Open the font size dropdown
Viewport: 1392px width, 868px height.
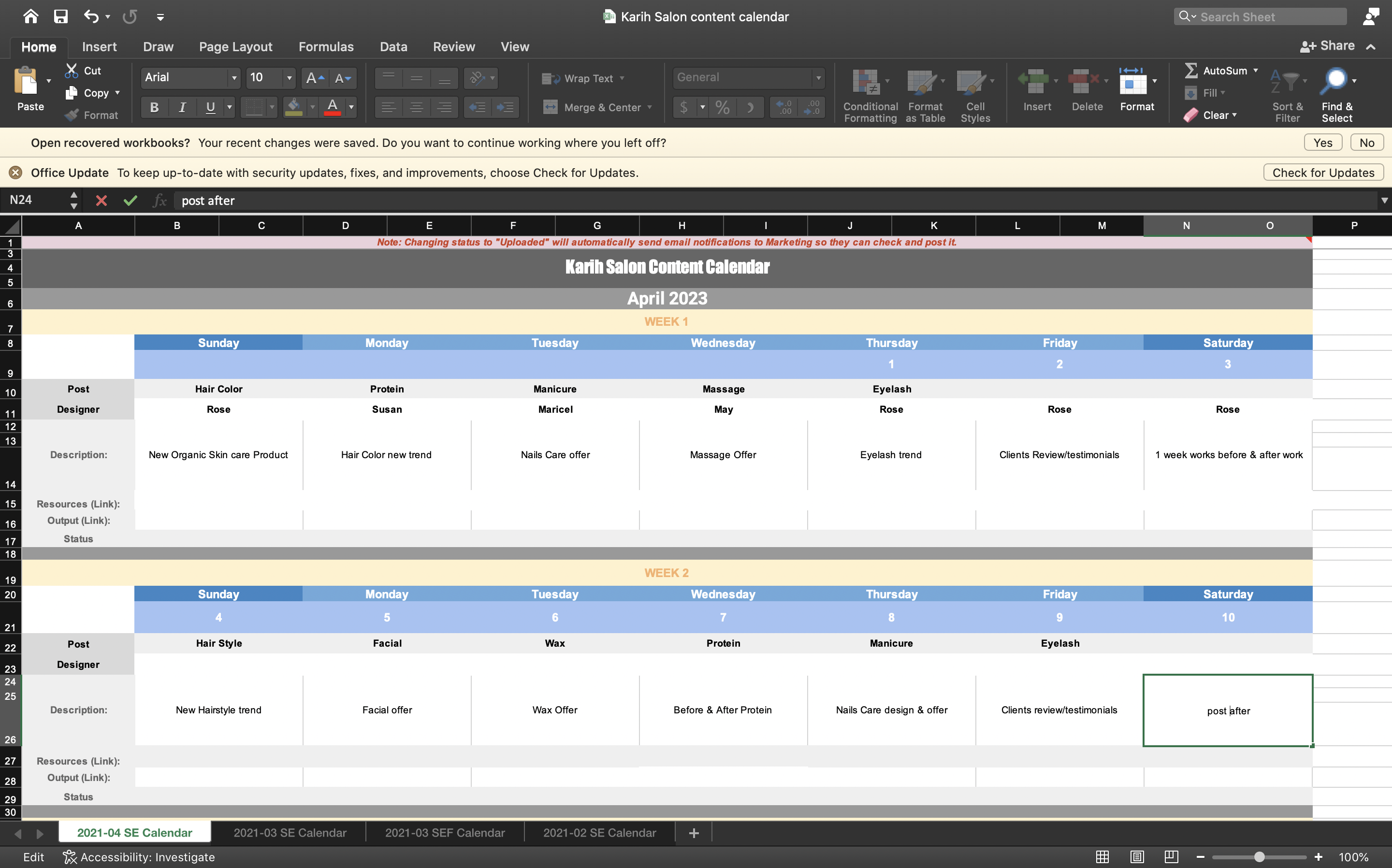[290, 78]
